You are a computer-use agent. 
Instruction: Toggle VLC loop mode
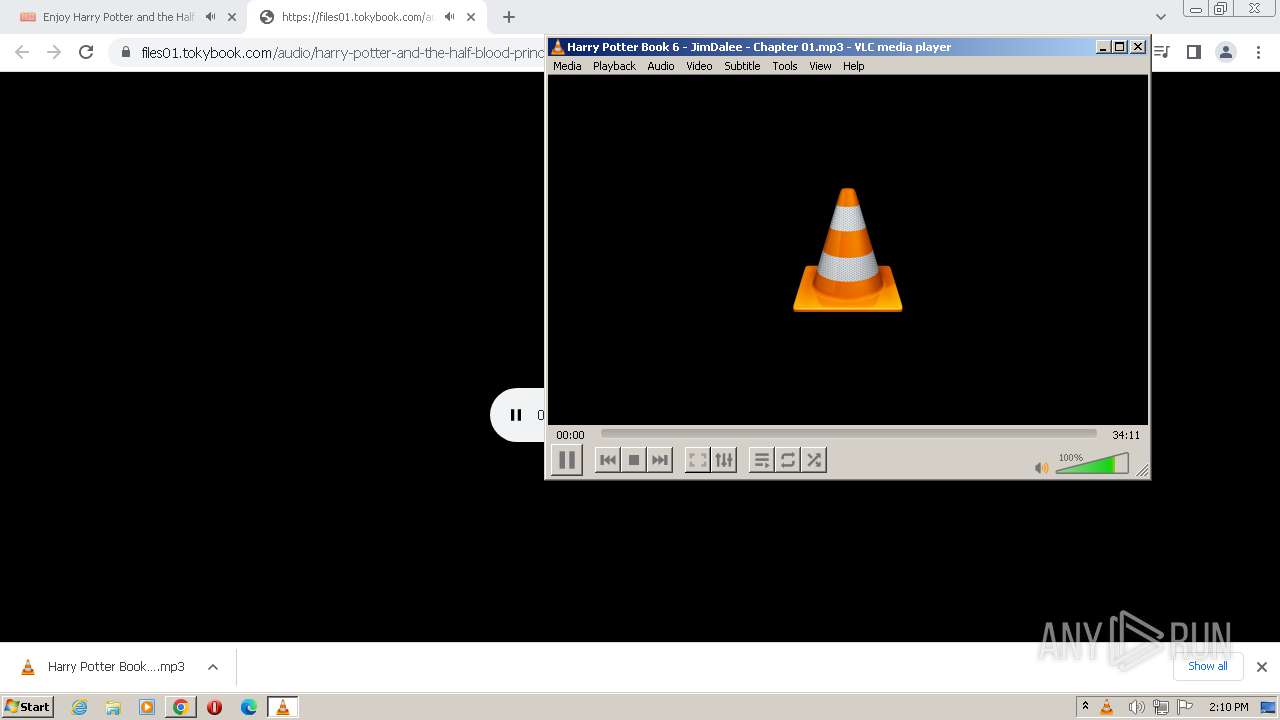(788, 460)
